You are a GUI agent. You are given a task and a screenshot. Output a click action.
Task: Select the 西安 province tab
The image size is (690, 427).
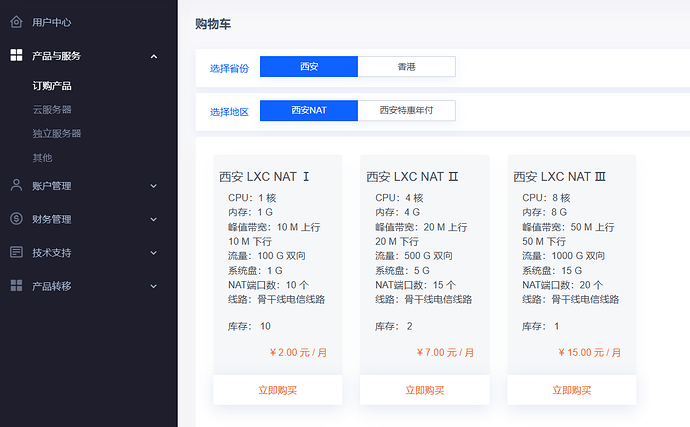click(309, 66)
